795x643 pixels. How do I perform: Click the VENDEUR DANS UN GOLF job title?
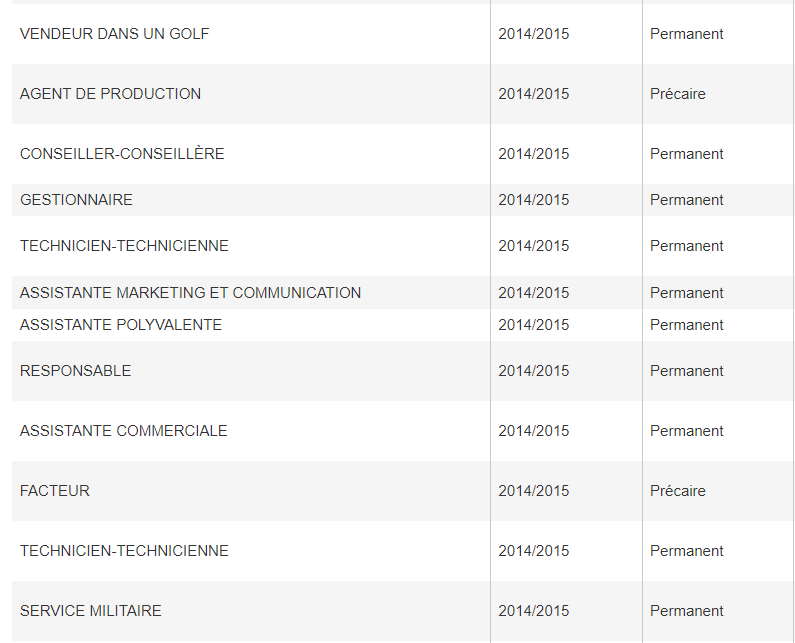pos(114,34)
